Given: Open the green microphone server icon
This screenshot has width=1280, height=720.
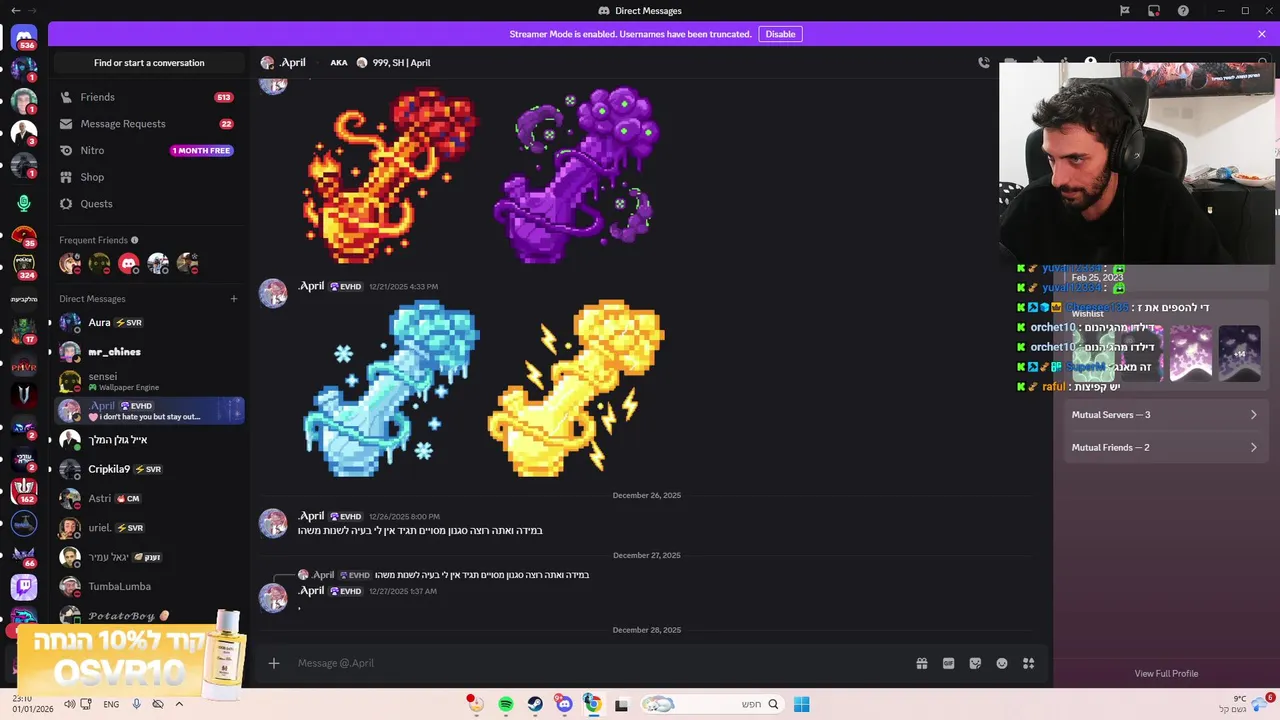Looking at the screenshot, I should tap(24, 203).
